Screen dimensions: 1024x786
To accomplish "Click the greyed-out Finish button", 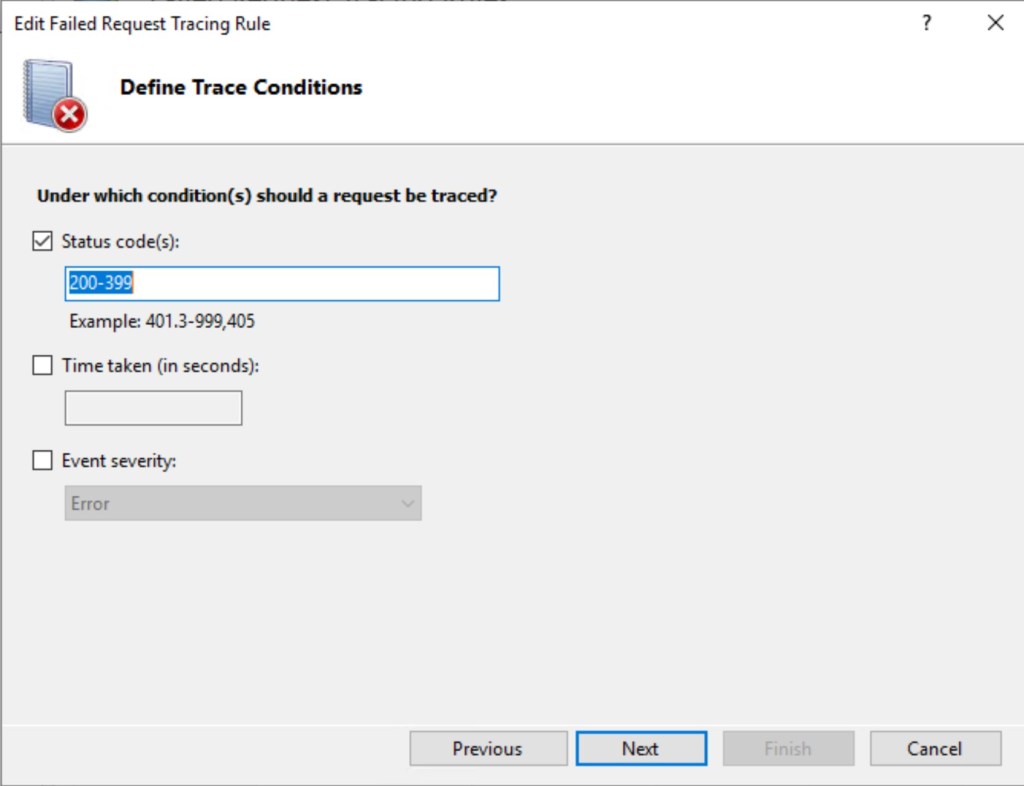I will pyautogui.click(x=788, y=749).
